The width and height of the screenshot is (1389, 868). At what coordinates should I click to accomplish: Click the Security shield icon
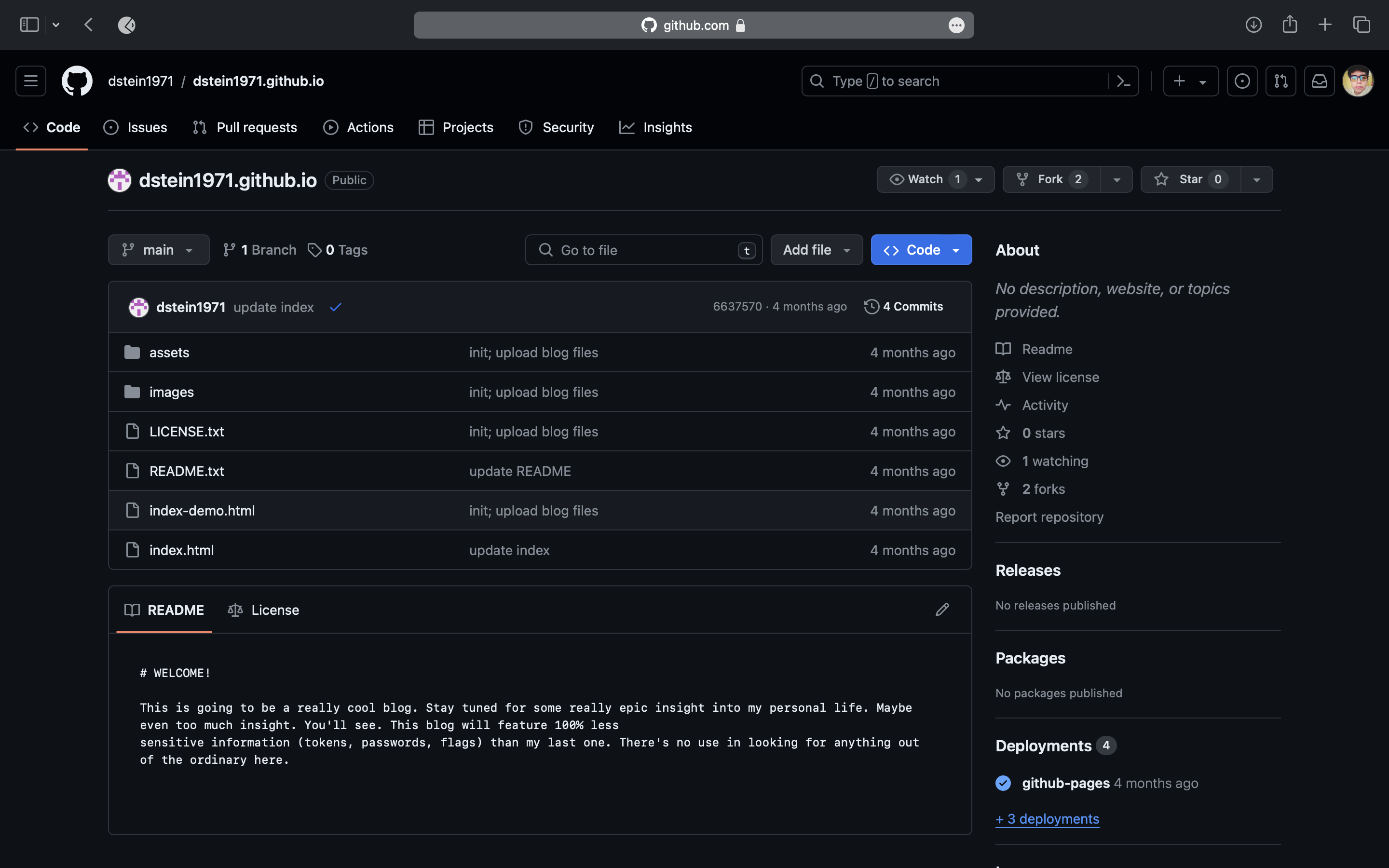(x=524, y=126)
